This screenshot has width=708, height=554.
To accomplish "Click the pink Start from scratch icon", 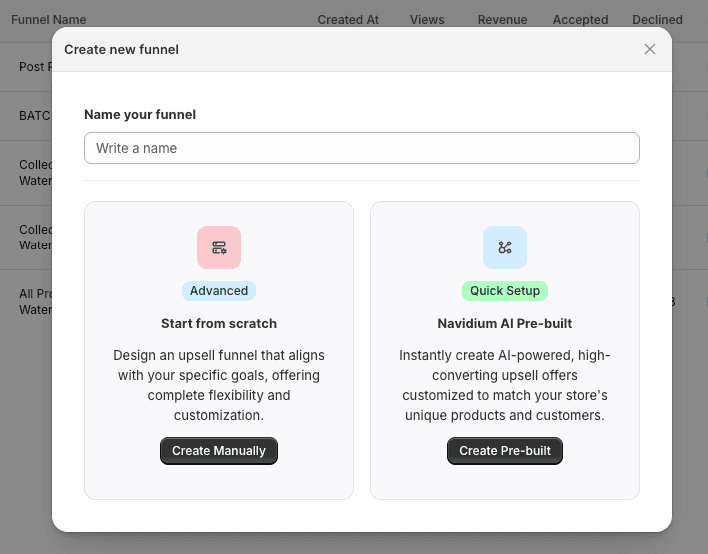I will tap(219, 247).
